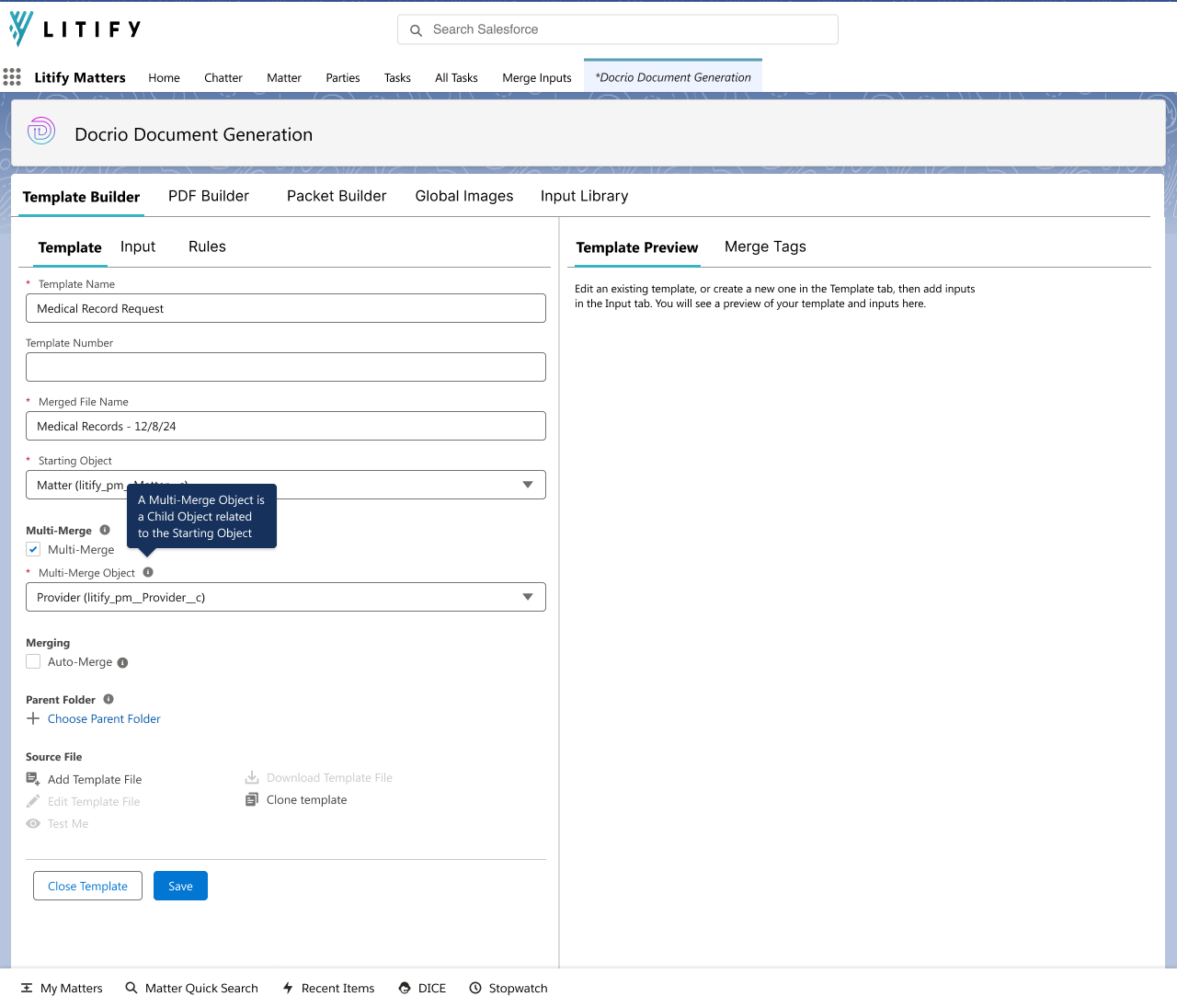Screen dimensions: 1177x1008
Task: Click the Merged File Name input field
Action: (x=286, y=426)
